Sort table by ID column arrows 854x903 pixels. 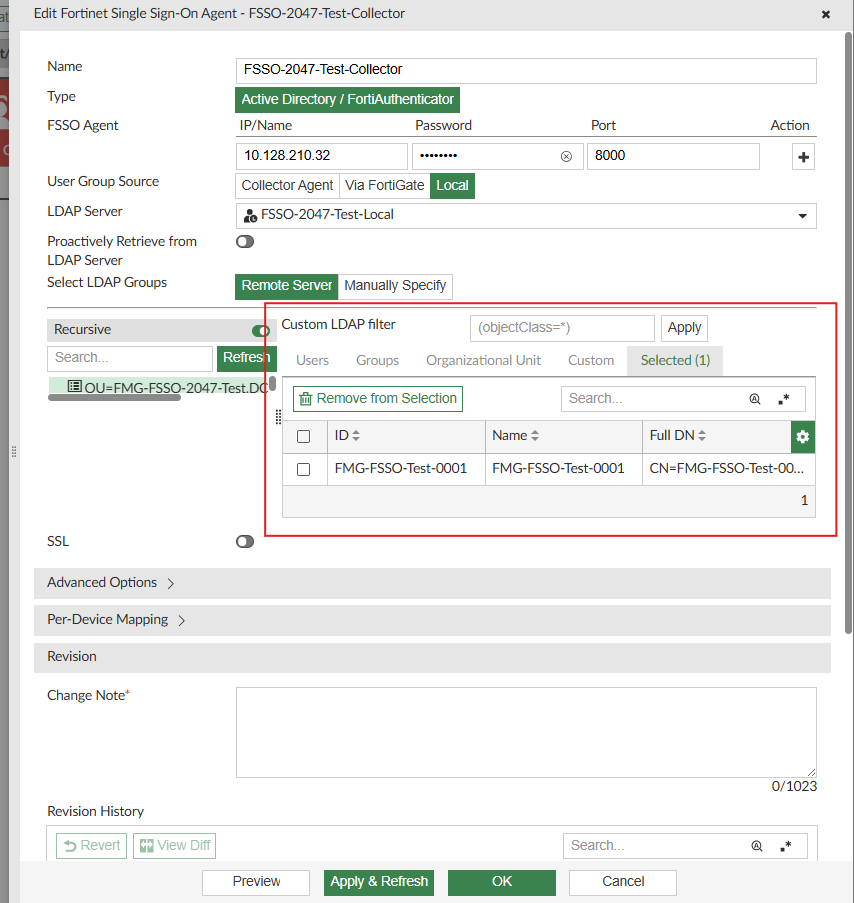coord(356,436)
